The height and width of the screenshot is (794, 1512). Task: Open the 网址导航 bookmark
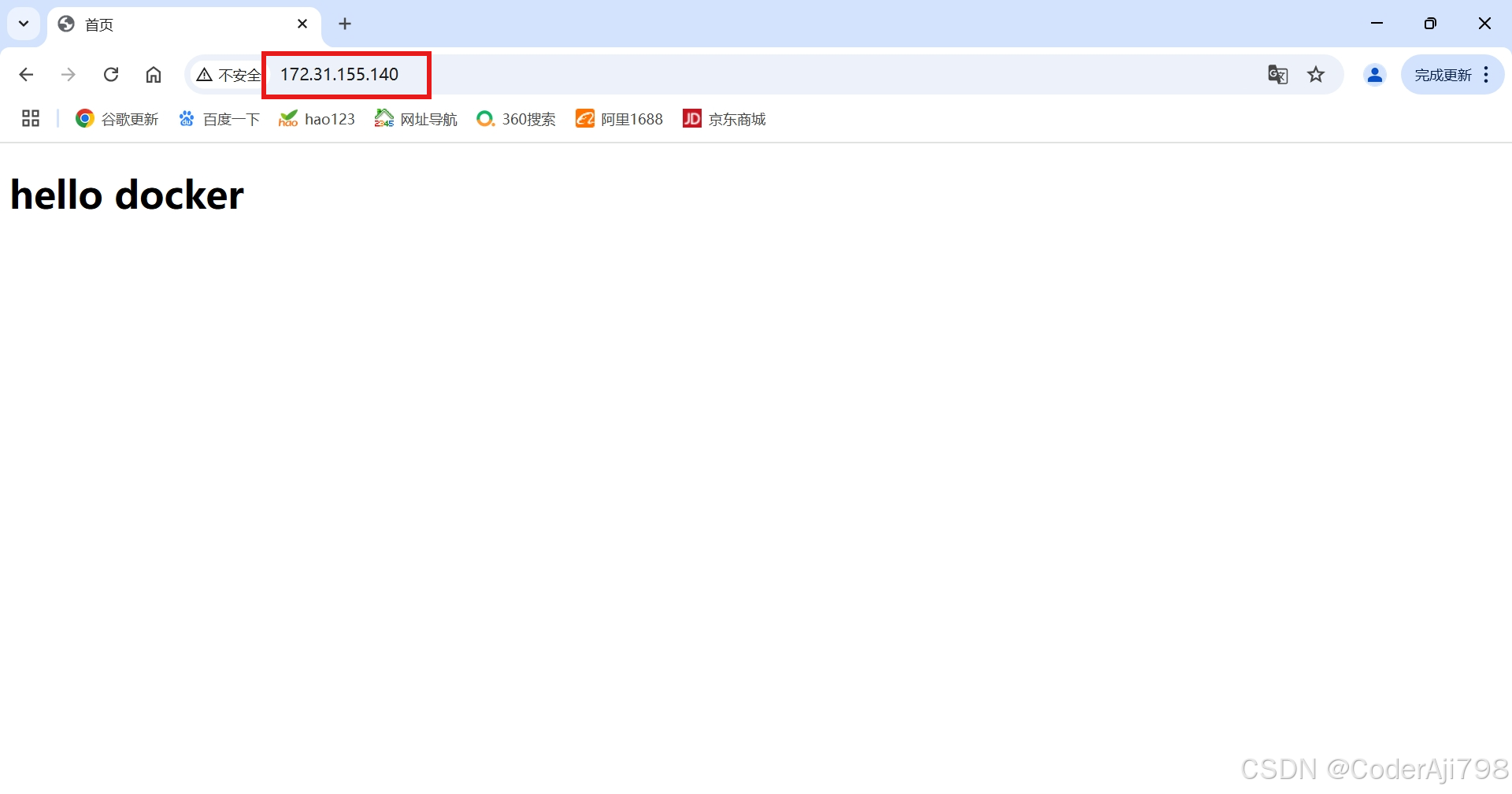point(416,119)
